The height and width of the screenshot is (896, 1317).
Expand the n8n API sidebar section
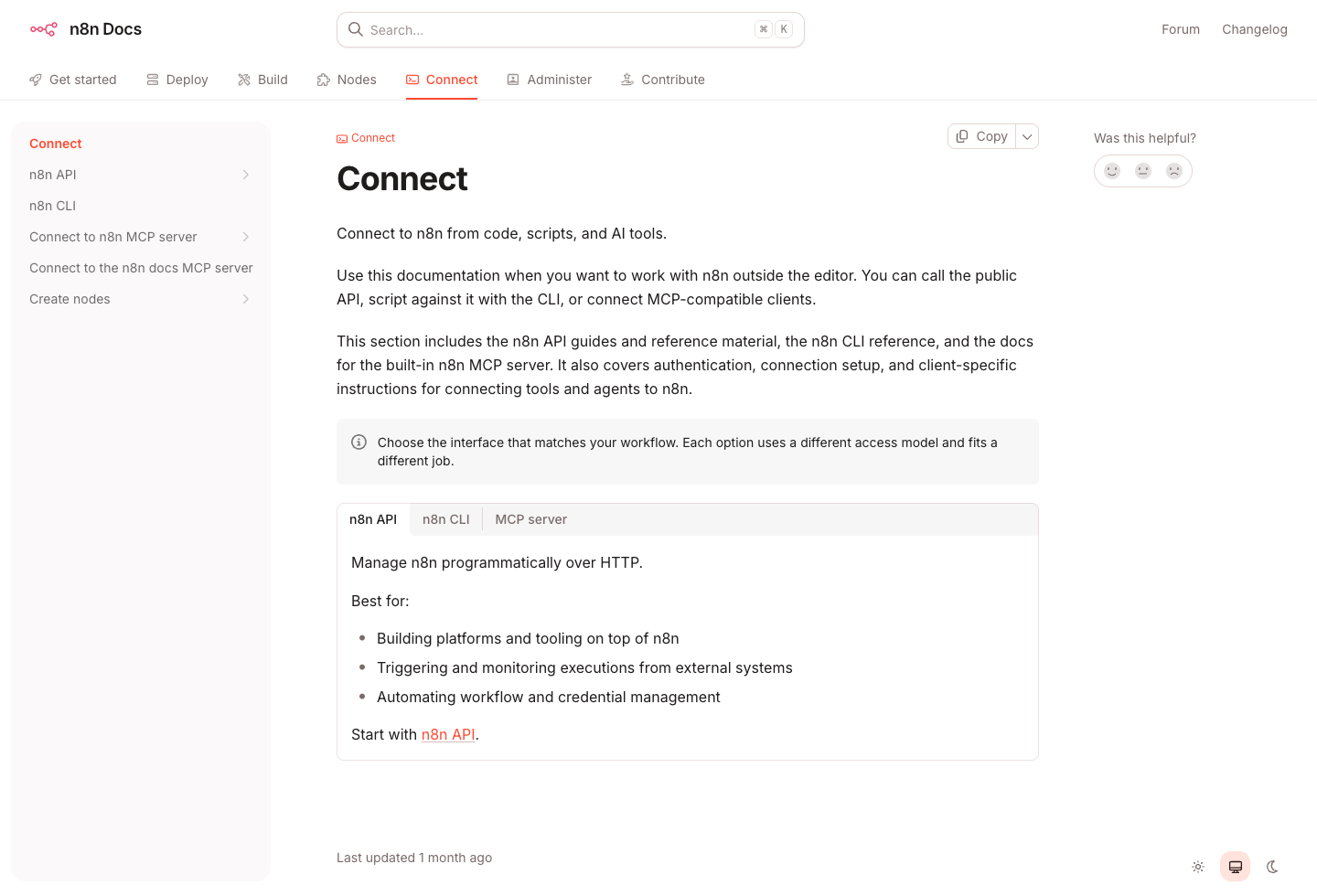tap(246, 175)
